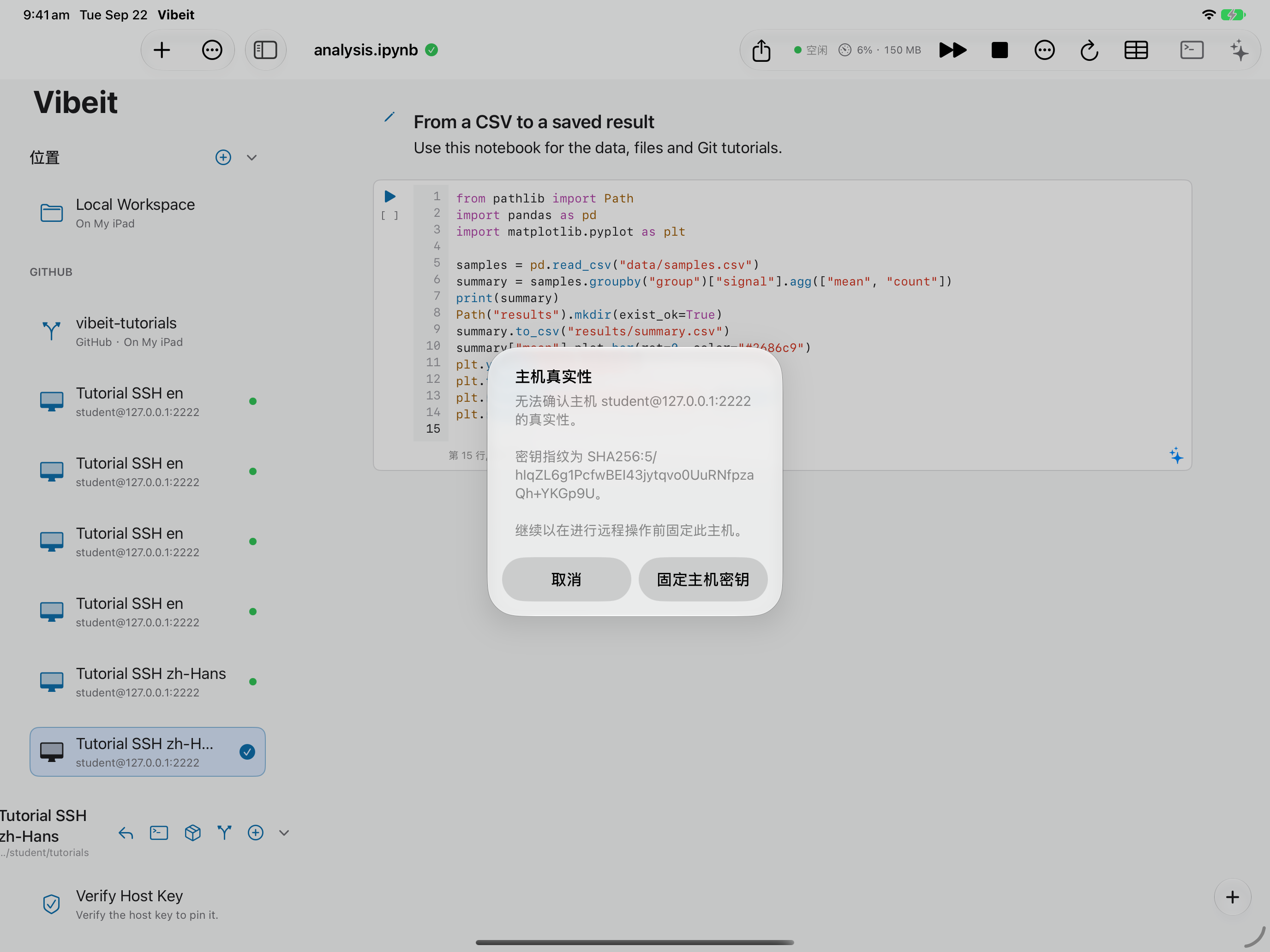Click the heading 'From a CSV to a saved result'
Screen dimensions: 1270x952
point(534,122)
